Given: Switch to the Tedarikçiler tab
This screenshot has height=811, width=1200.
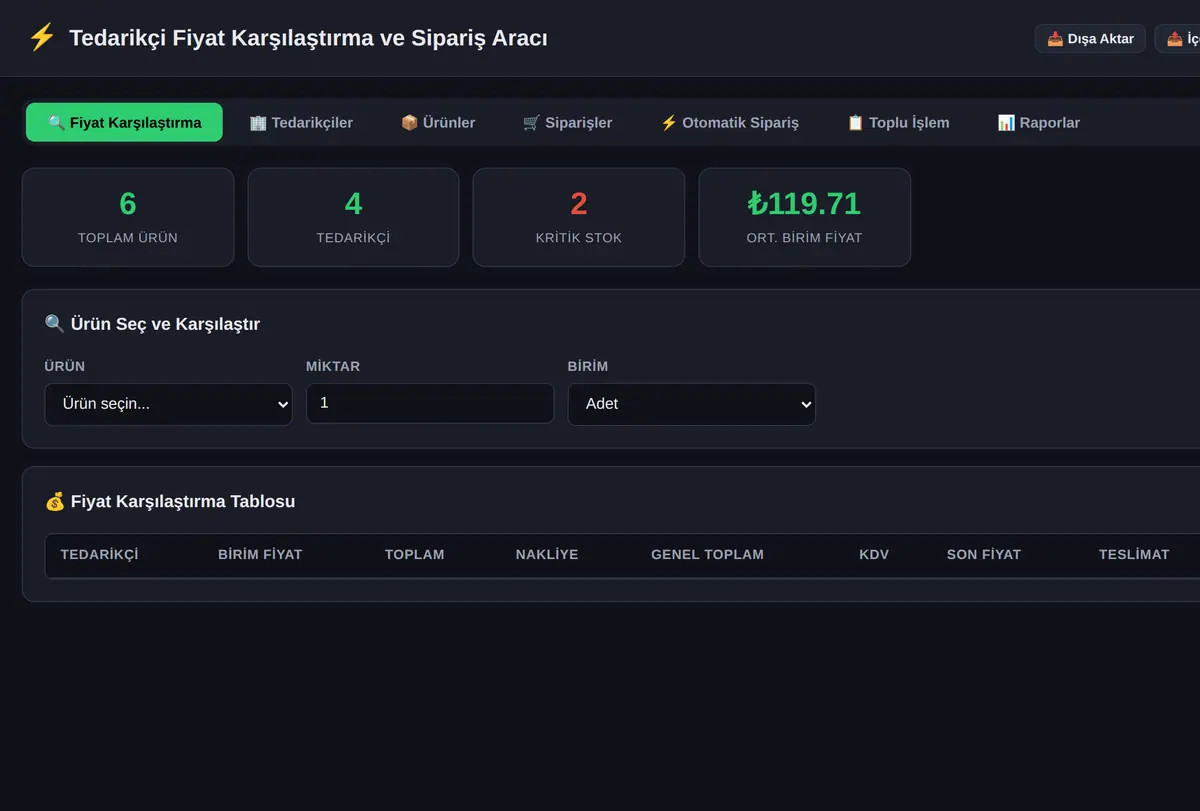Looking at the screenshot, I should point(301,122).
